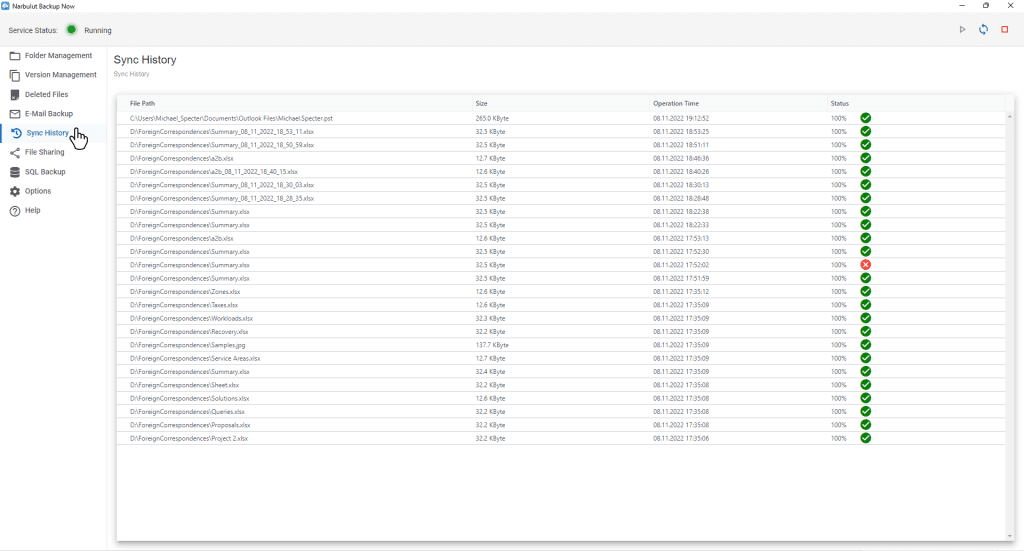Viewport: 1024px width, 551px height.
Task: Sort by Size column header
Action: coord(481,103)
